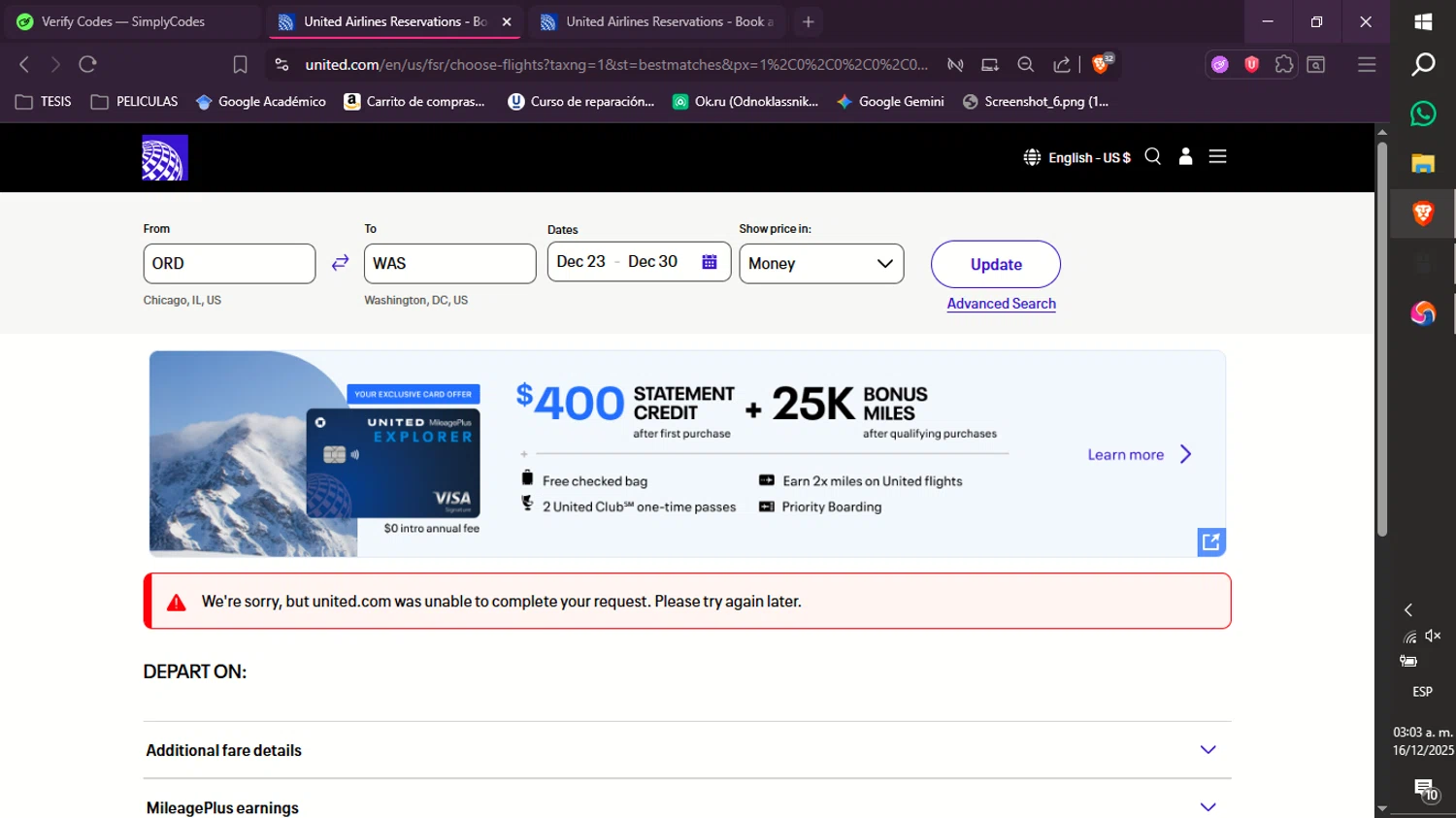Click the Learn more link
This screenshot has width=1456, height=818.
(1126, 454)
